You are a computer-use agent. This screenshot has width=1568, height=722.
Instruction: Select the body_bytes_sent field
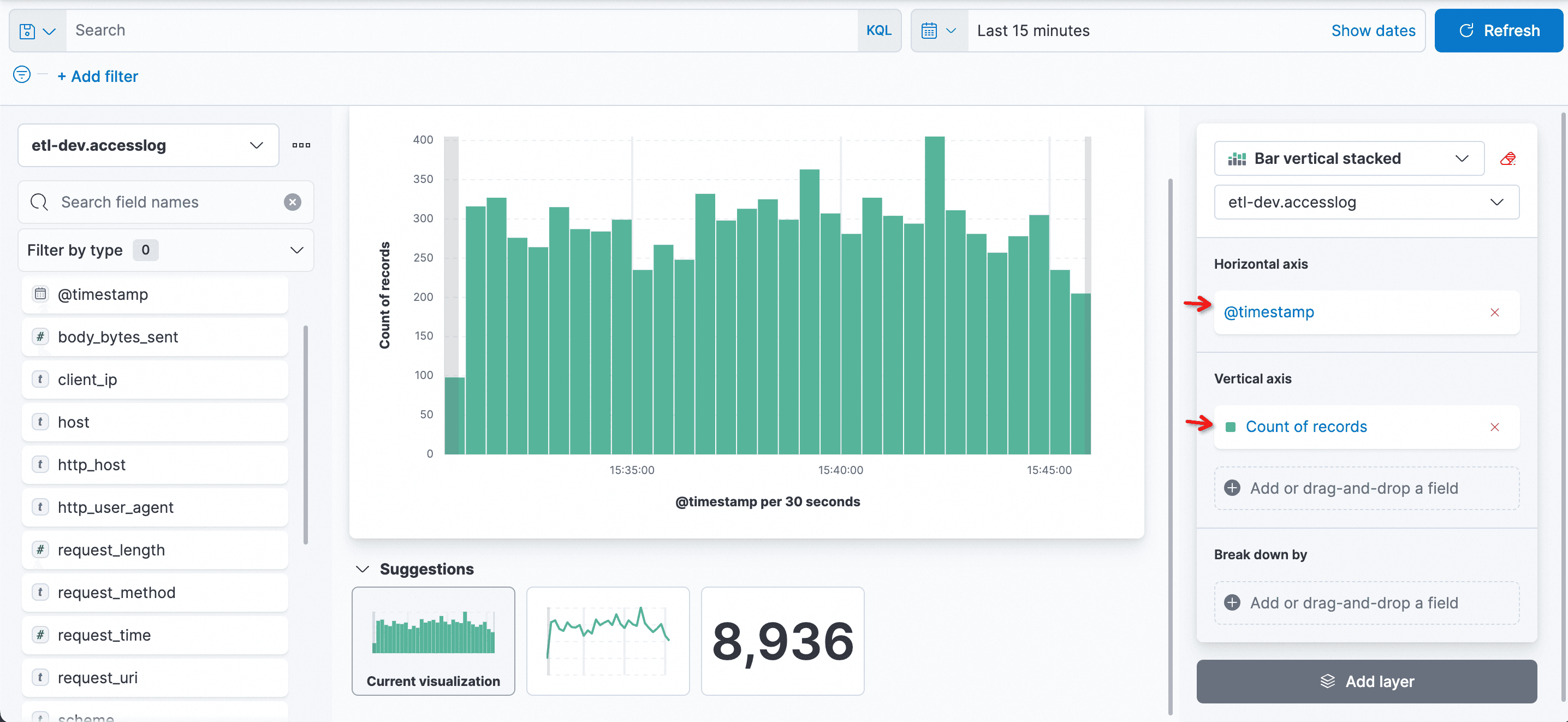click(117, 336)
